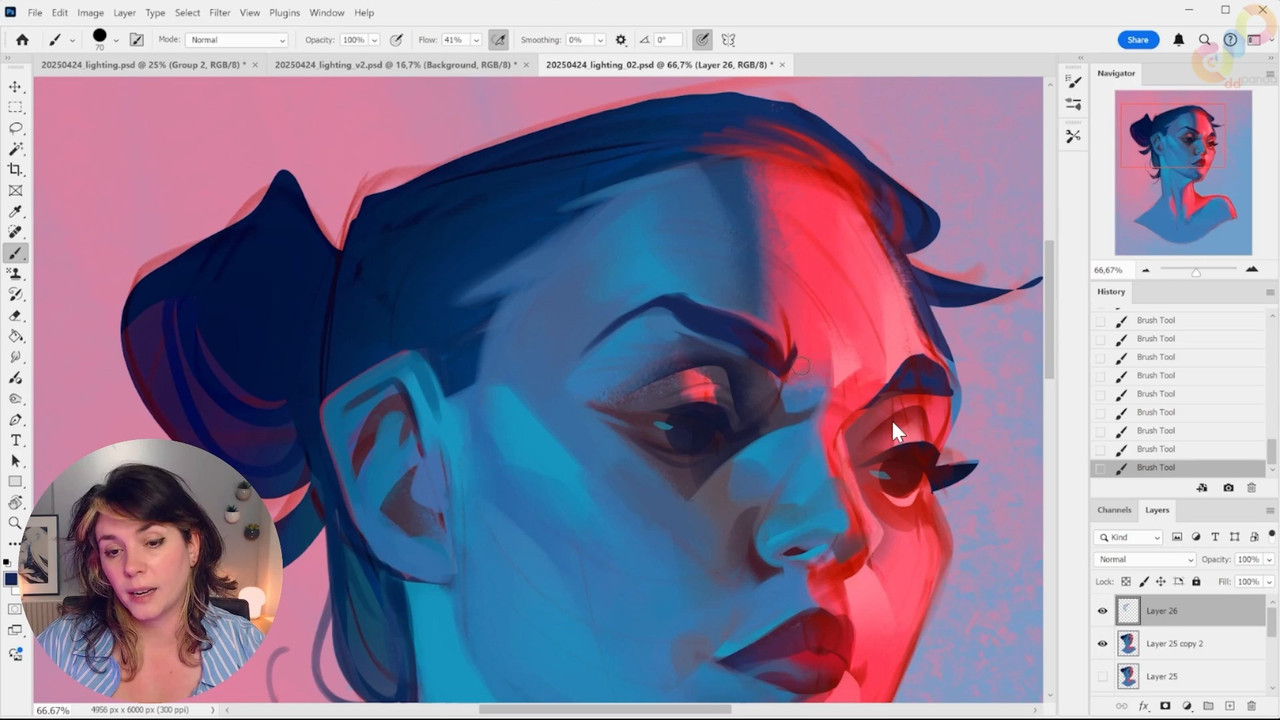Click Navigator zoom slider
1280x720 pixels.
1196,271
